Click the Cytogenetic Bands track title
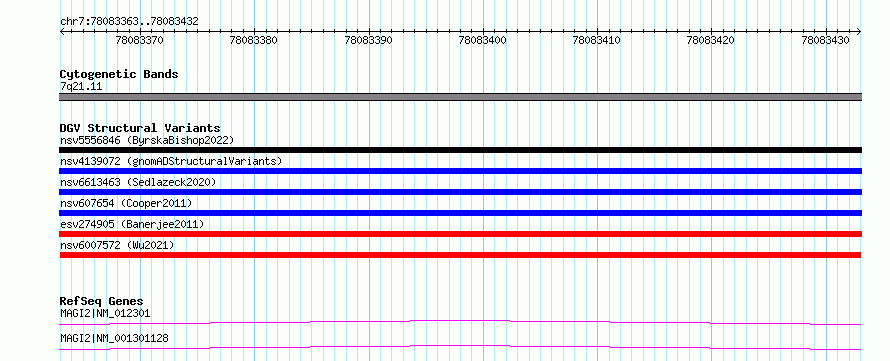The width and height of the screenshot is (890, 361). [x=119, y=74]
